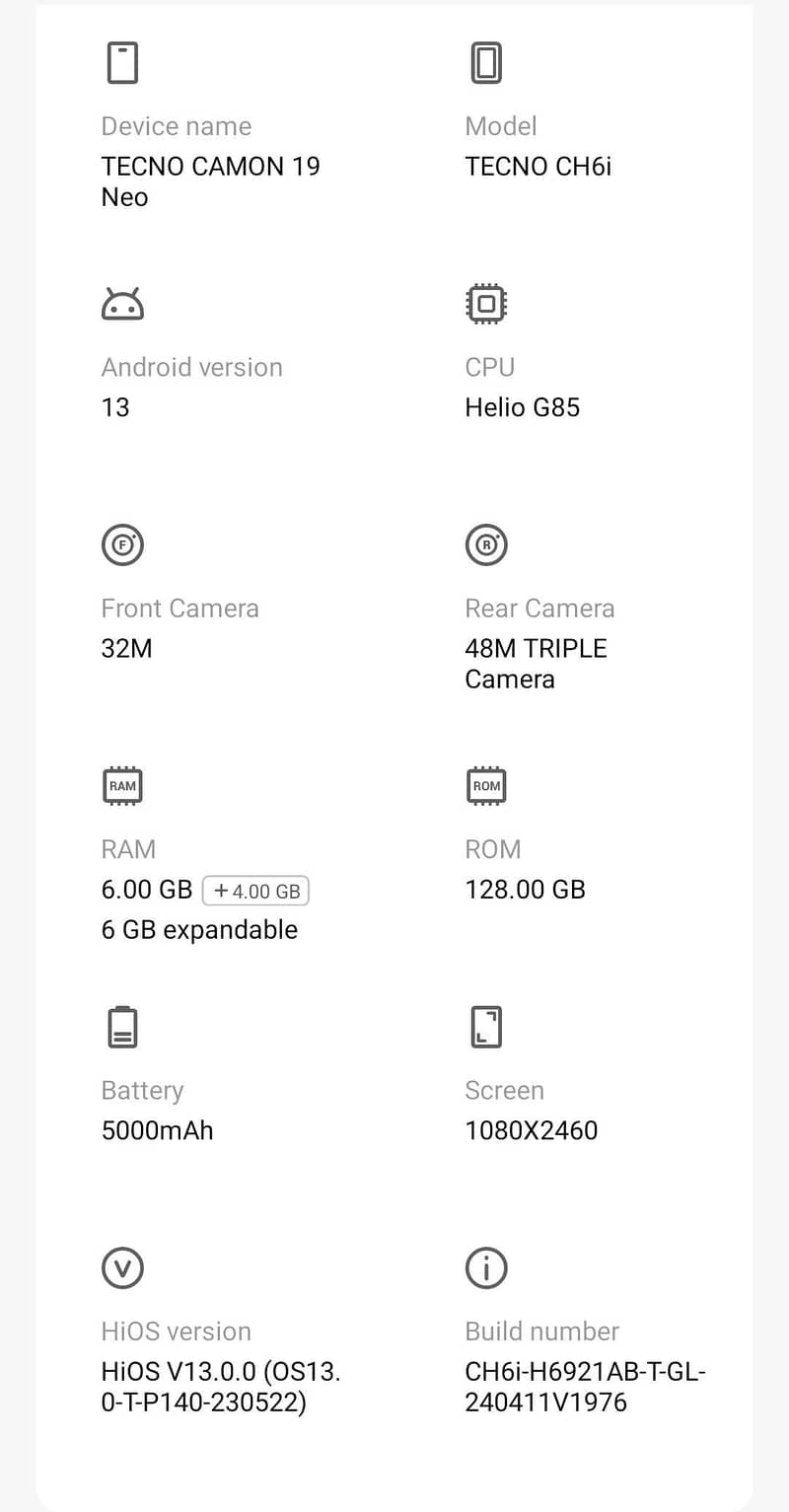Viewport: 789px width, 1512px height.
Task: Tap the Rear Camera icon
Action: click(x=486, y=544)
